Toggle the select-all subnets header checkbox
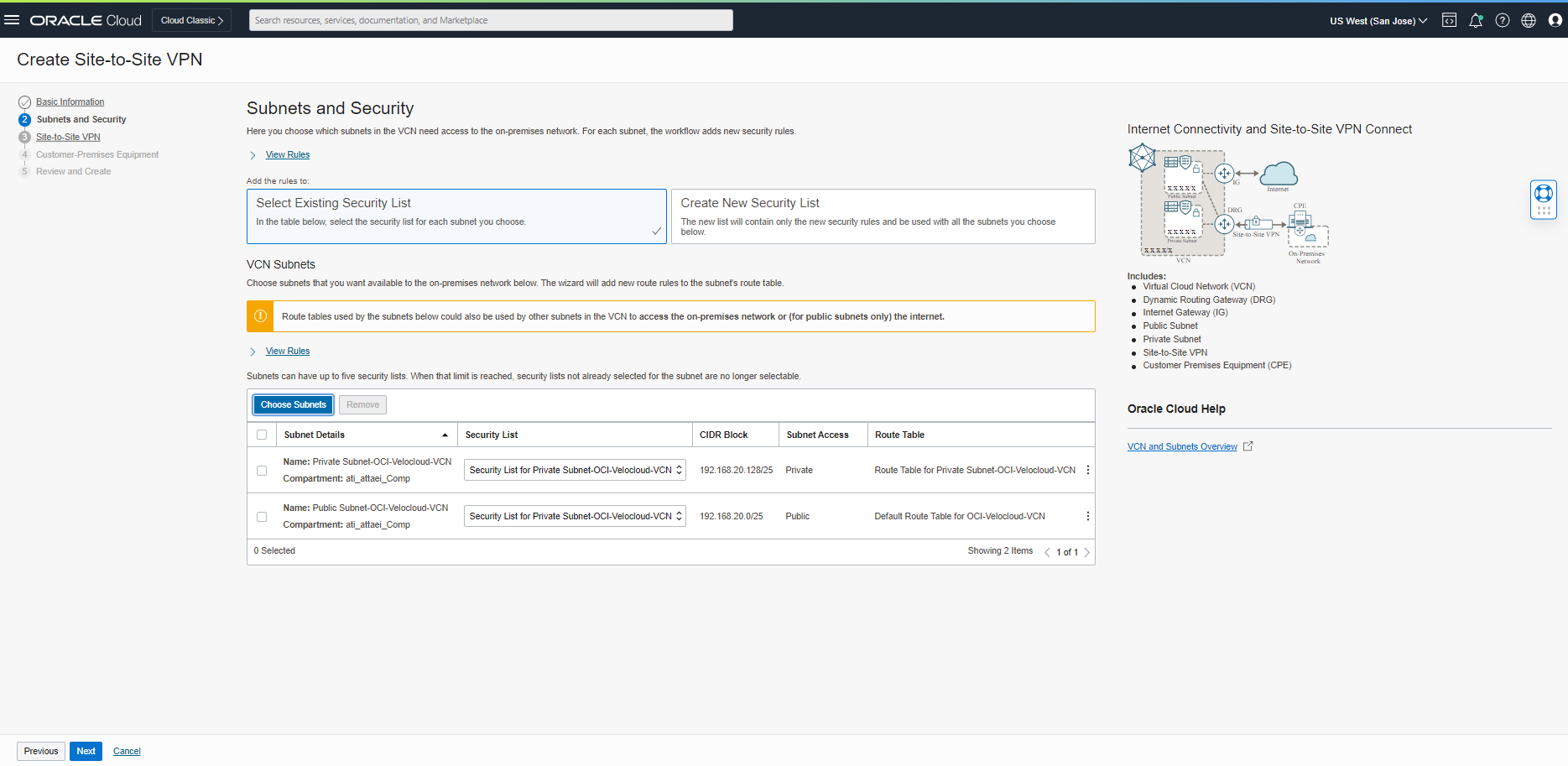1568x766 pixels. [262, 435]
